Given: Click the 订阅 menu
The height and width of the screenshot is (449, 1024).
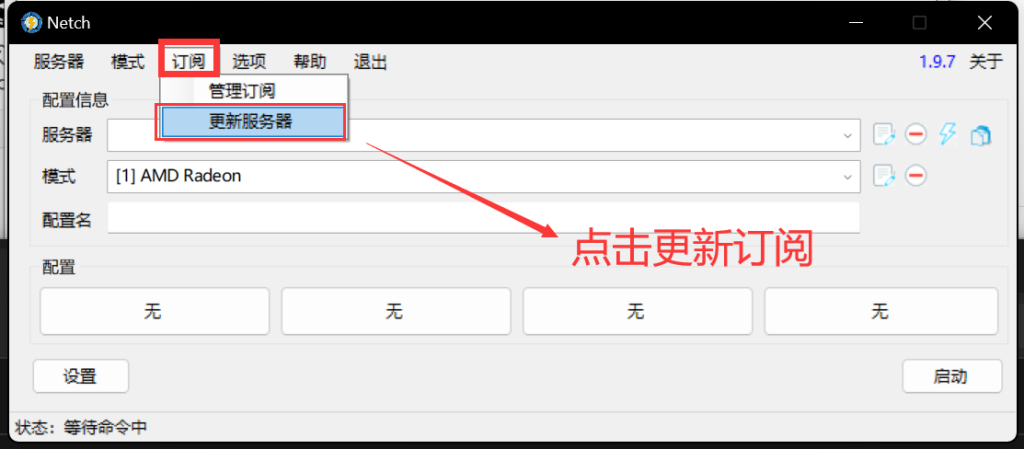Looking at the screenshot, I should tap(189, 62).
